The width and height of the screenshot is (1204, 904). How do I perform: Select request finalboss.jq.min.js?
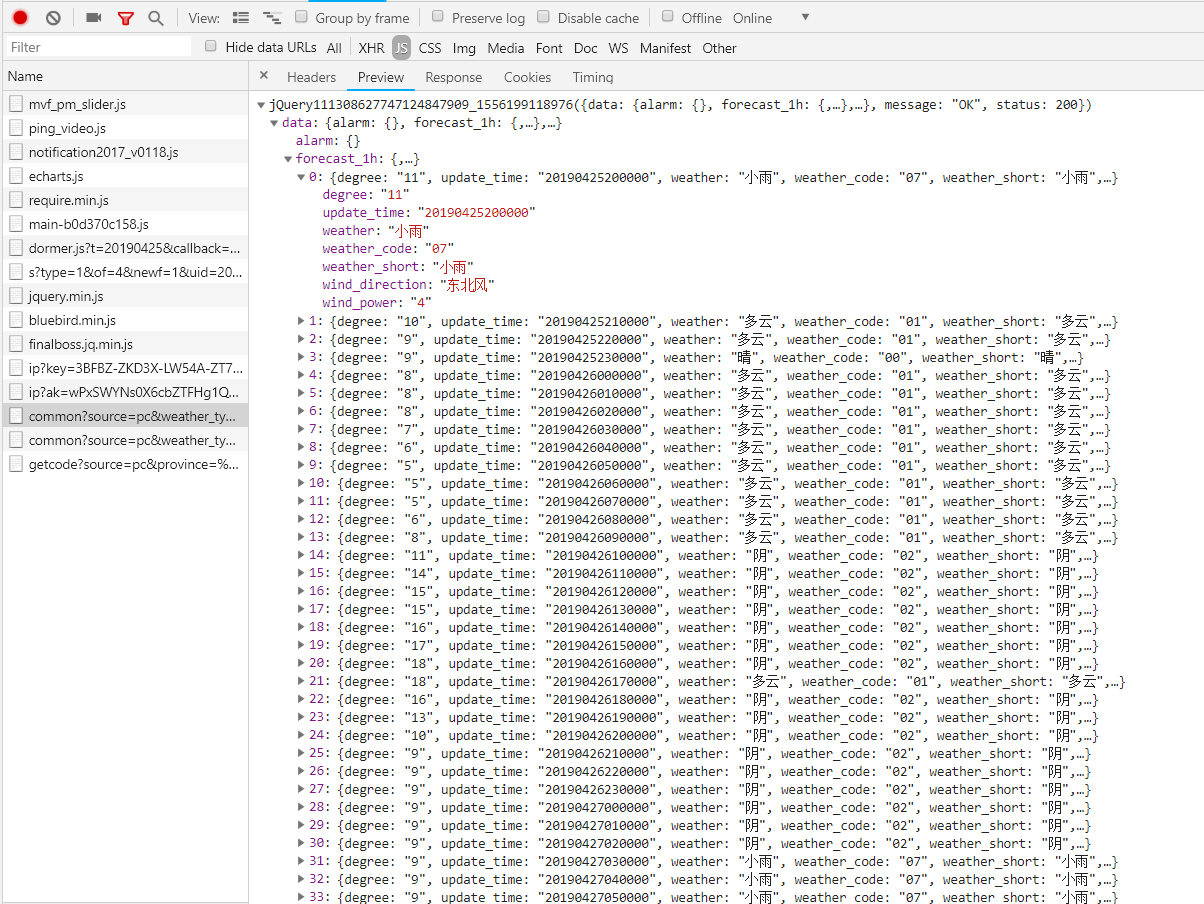point(124,344)
